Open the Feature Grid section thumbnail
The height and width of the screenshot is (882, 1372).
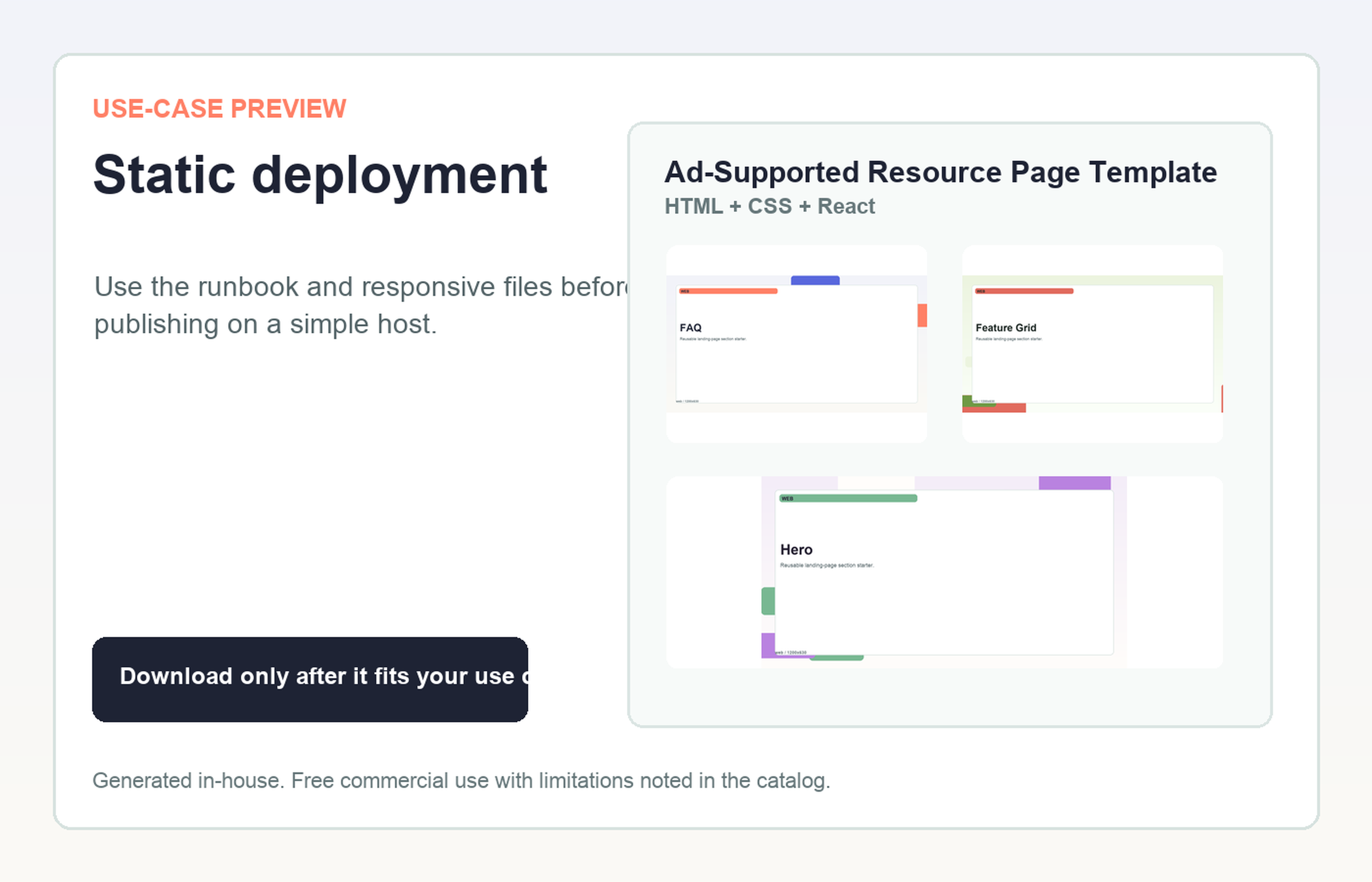coord(1093,343)
